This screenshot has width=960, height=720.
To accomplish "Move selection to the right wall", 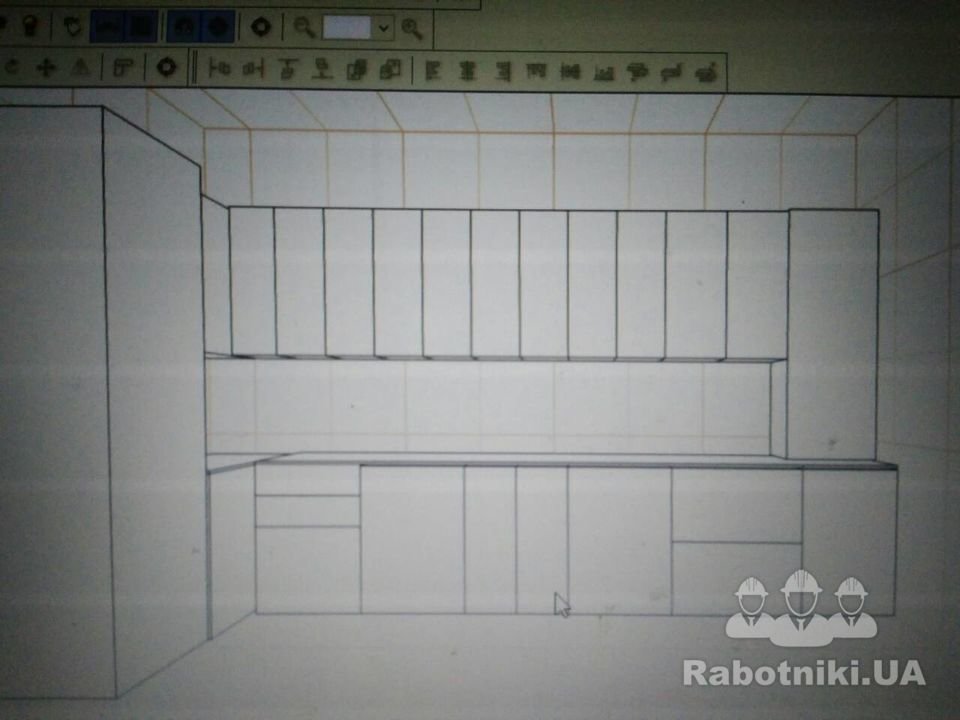I will coord(253,69).
